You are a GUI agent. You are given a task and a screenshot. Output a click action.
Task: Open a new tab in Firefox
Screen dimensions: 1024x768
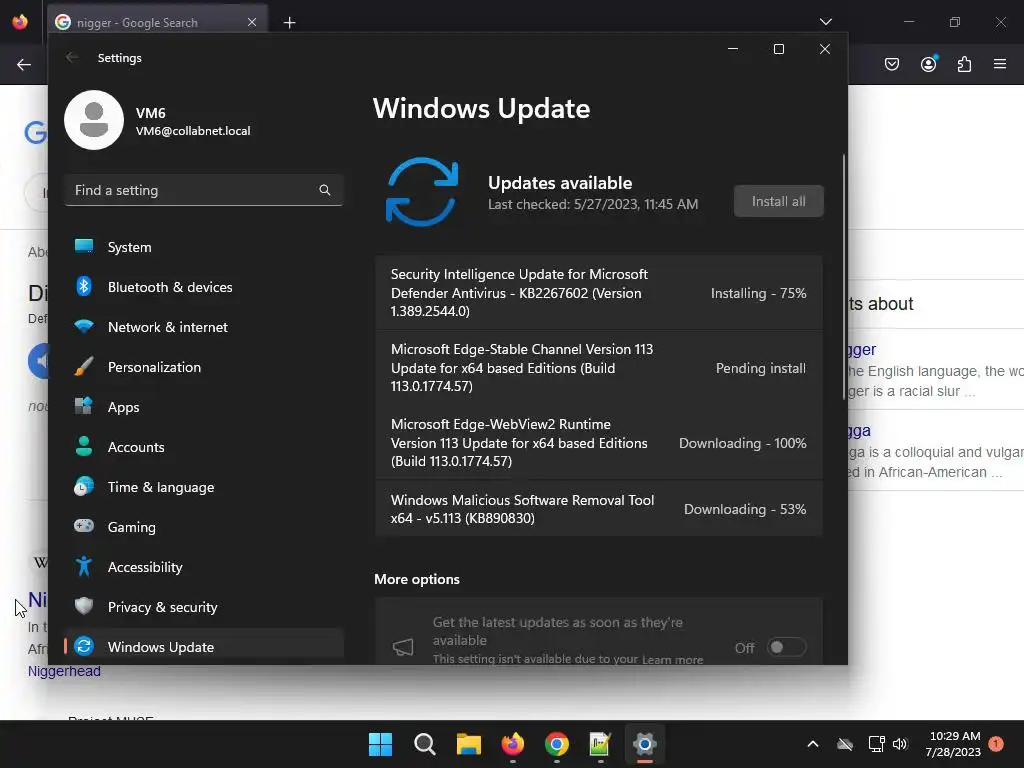tap(289, 23)
